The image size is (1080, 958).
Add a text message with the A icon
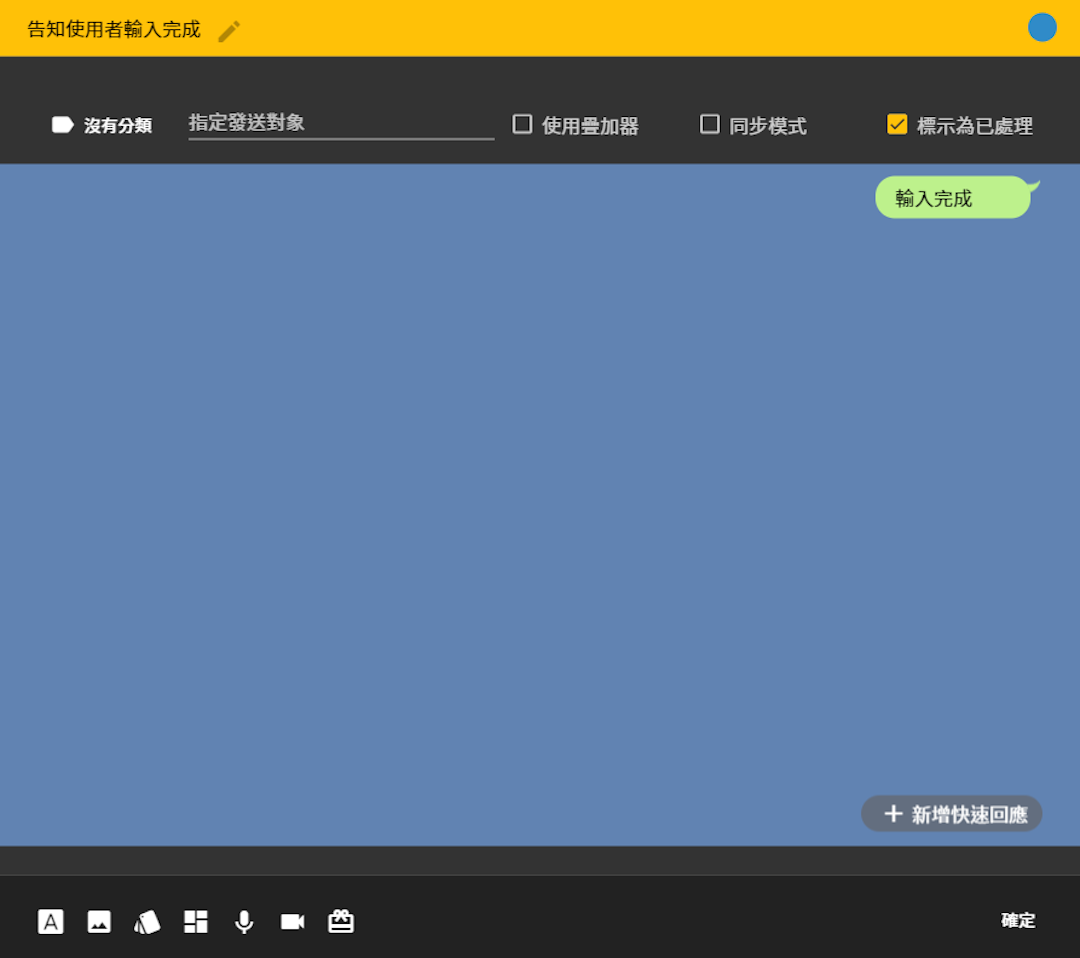click(50, 921)
